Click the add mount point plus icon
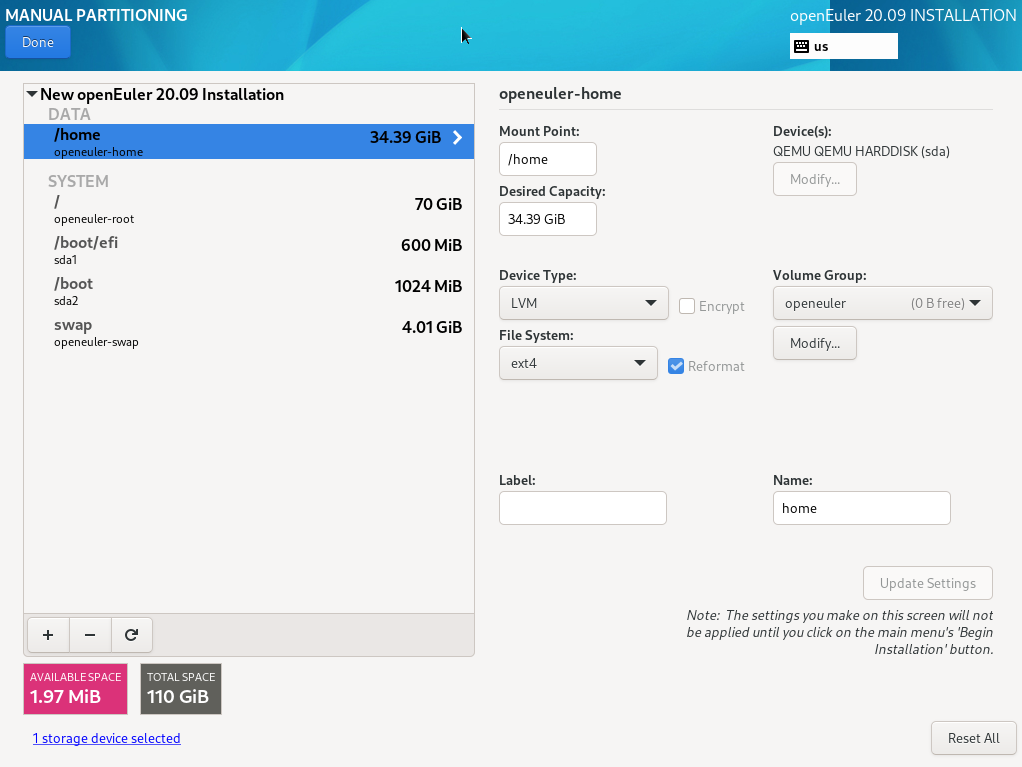The height and width of the screenshot is (767, 1022). coord(48,634)
